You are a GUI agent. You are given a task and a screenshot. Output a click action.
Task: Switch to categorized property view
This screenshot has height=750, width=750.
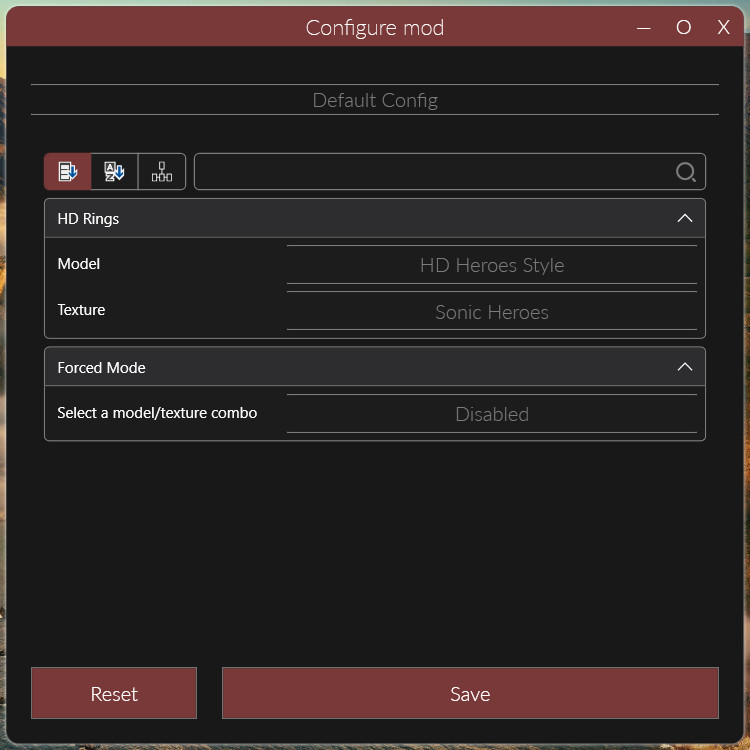(x=68, y=172)
